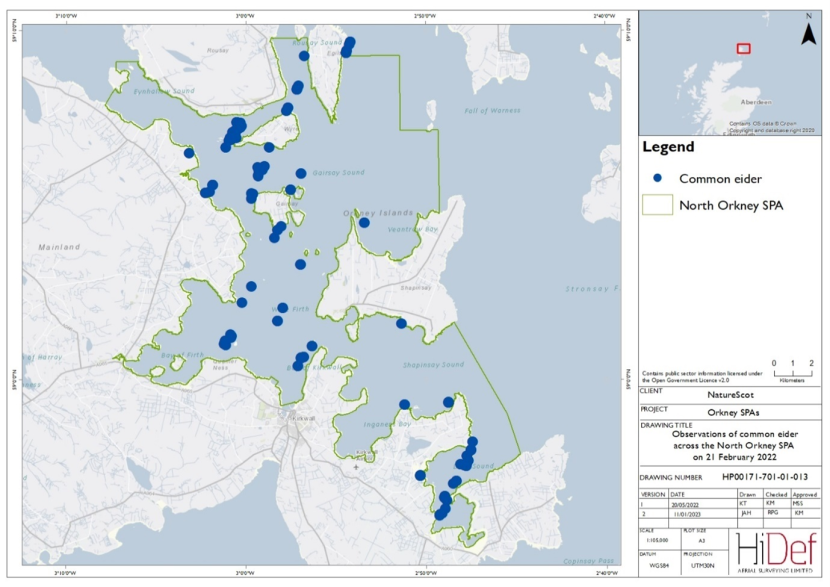Click the datum value WGS84

click(x=659, y=565)
